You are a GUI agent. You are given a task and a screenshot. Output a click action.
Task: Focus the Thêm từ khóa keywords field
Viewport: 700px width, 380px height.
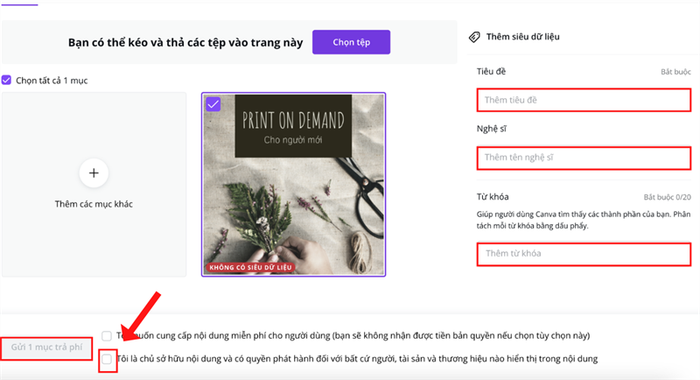point(584,254)
